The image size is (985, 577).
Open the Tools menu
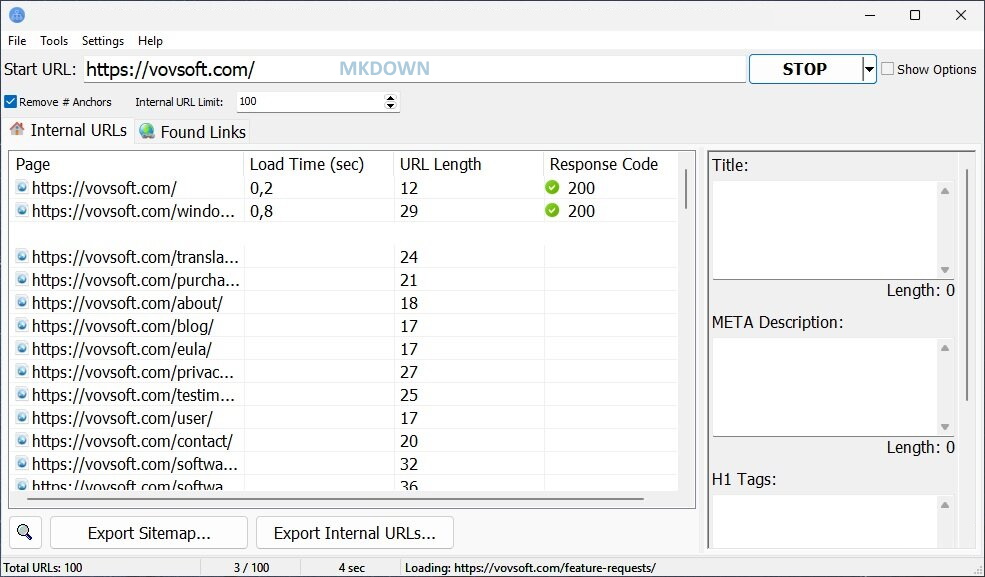pyautogui.click(x=54, y=41)
